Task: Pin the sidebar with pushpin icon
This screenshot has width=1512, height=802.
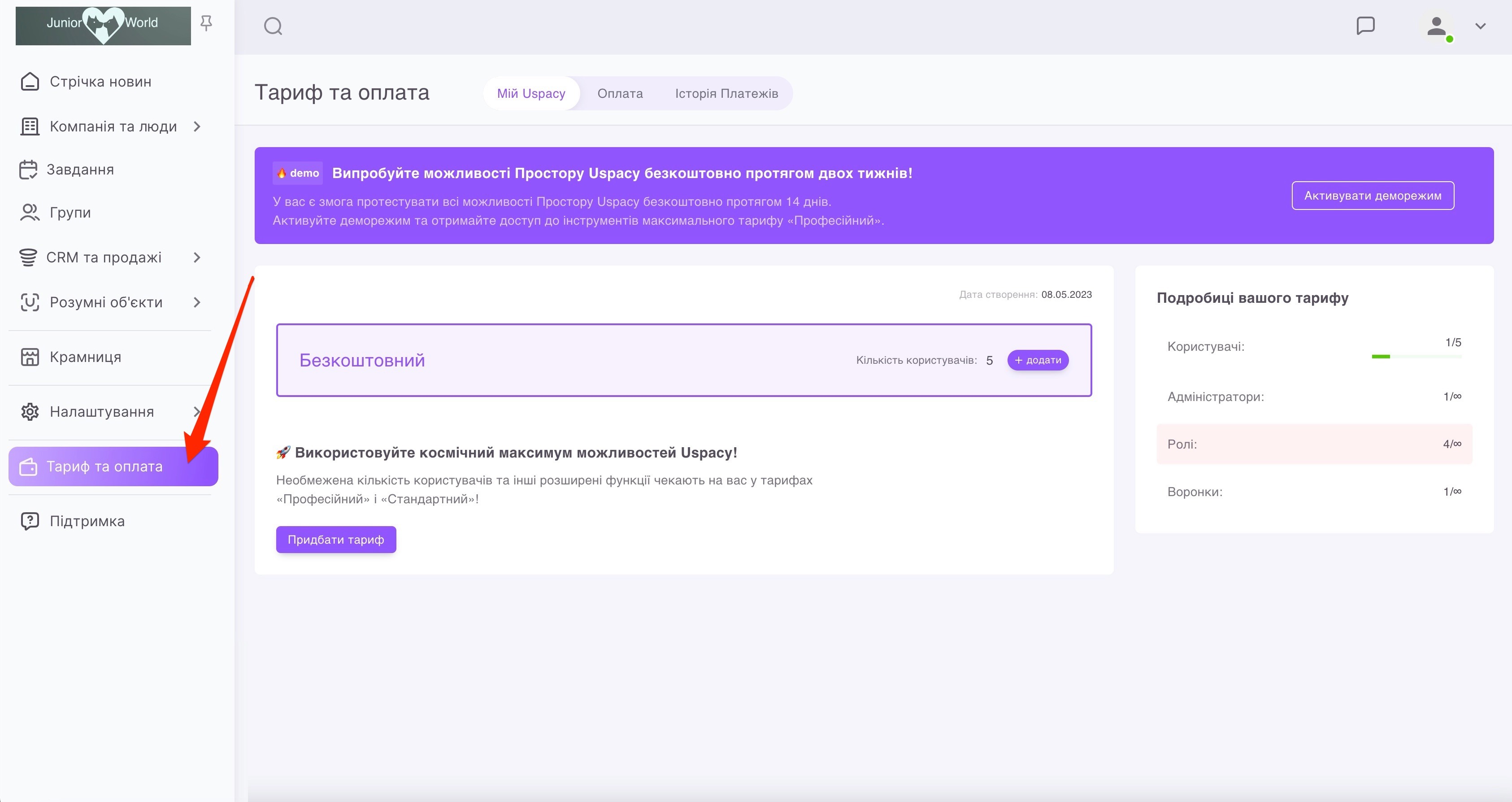Action: click(x=206, y=23)
